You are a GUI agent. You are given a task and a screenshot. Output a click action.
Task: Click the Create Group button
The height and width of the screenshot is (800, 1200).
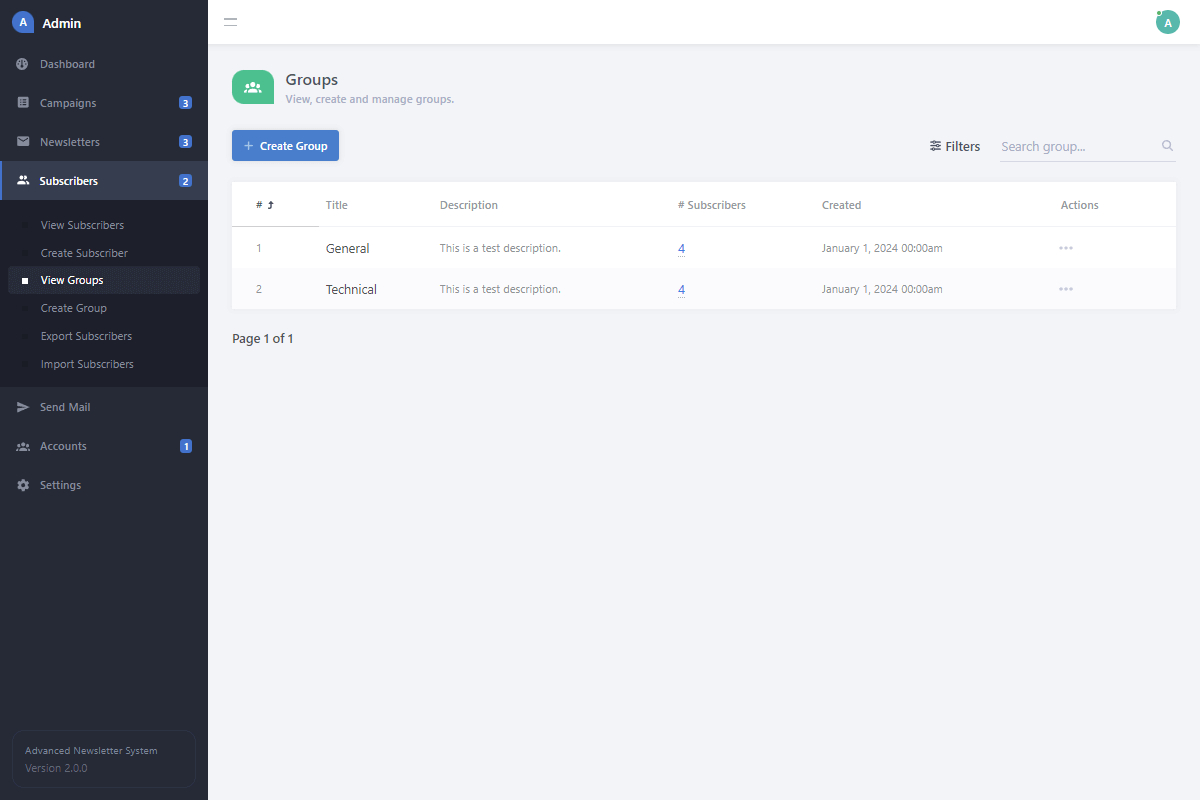coord(286,146)
